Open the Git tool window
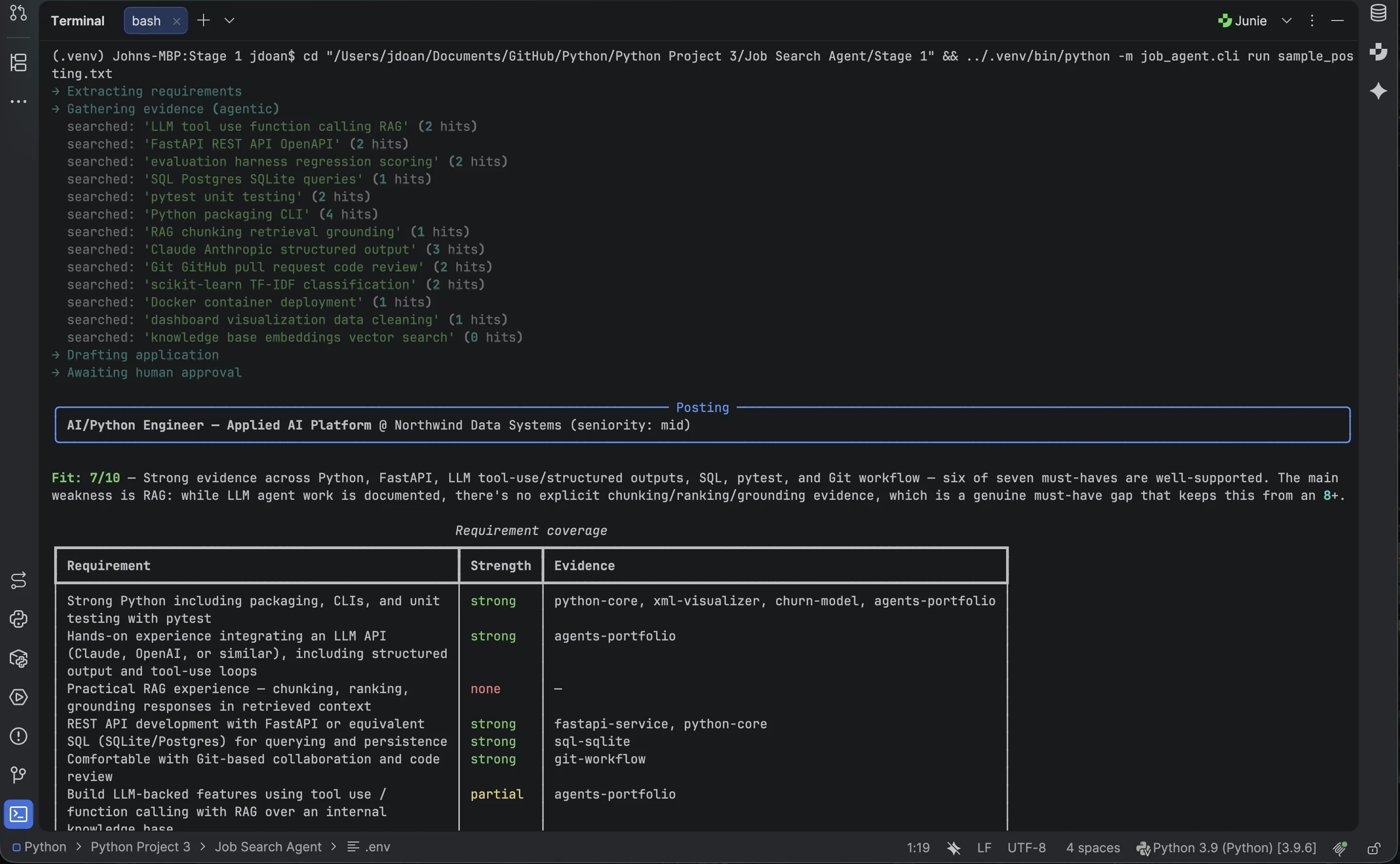Screen dimensions: 1400x864 18,775
